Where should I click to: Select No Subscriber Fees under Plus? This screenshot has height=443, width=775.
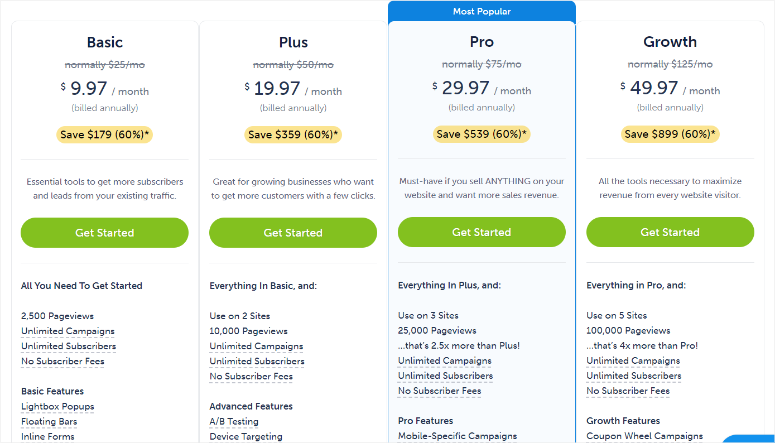[251, 376]
